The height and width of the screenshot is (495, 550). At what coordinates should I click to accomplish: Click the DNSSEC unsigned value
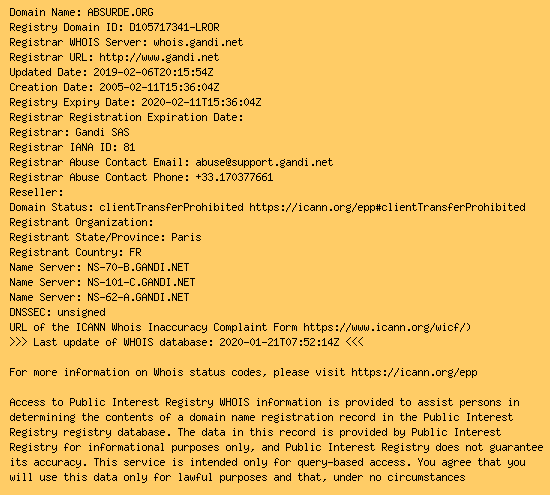(x=81, y=312)
